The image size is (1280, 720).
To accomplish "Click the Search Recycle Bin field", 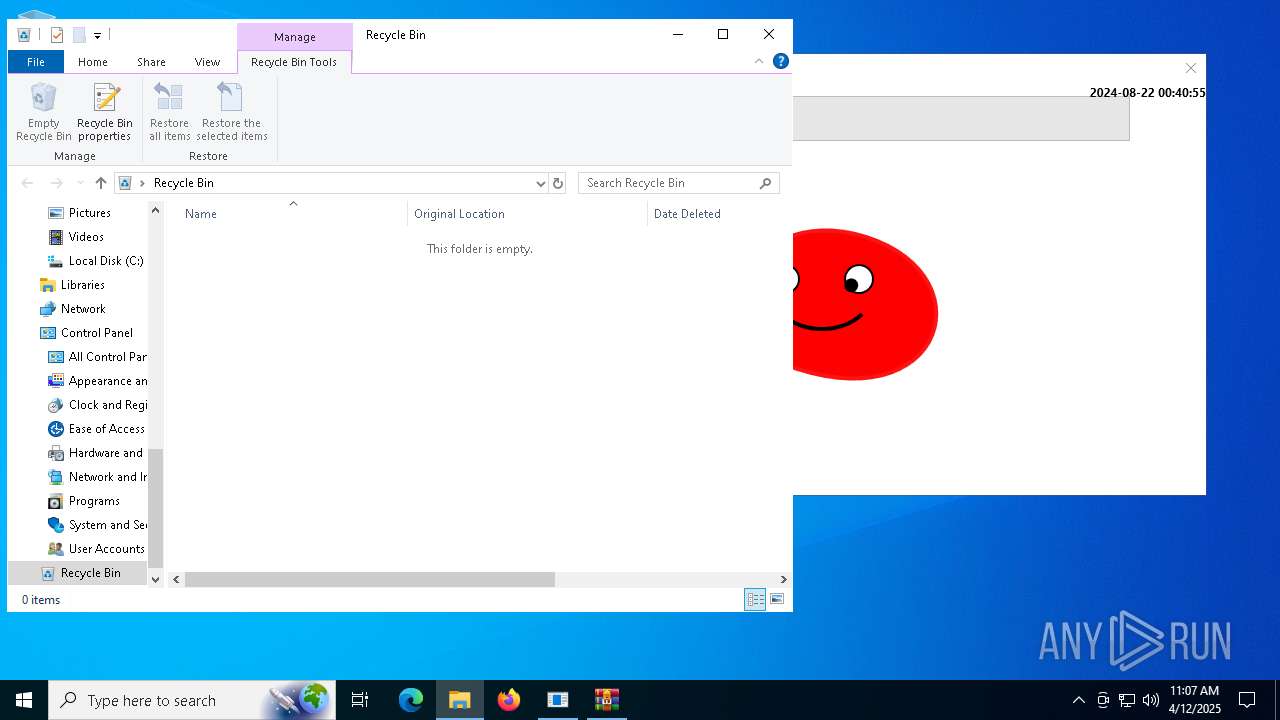I will [x=678, y=183].
